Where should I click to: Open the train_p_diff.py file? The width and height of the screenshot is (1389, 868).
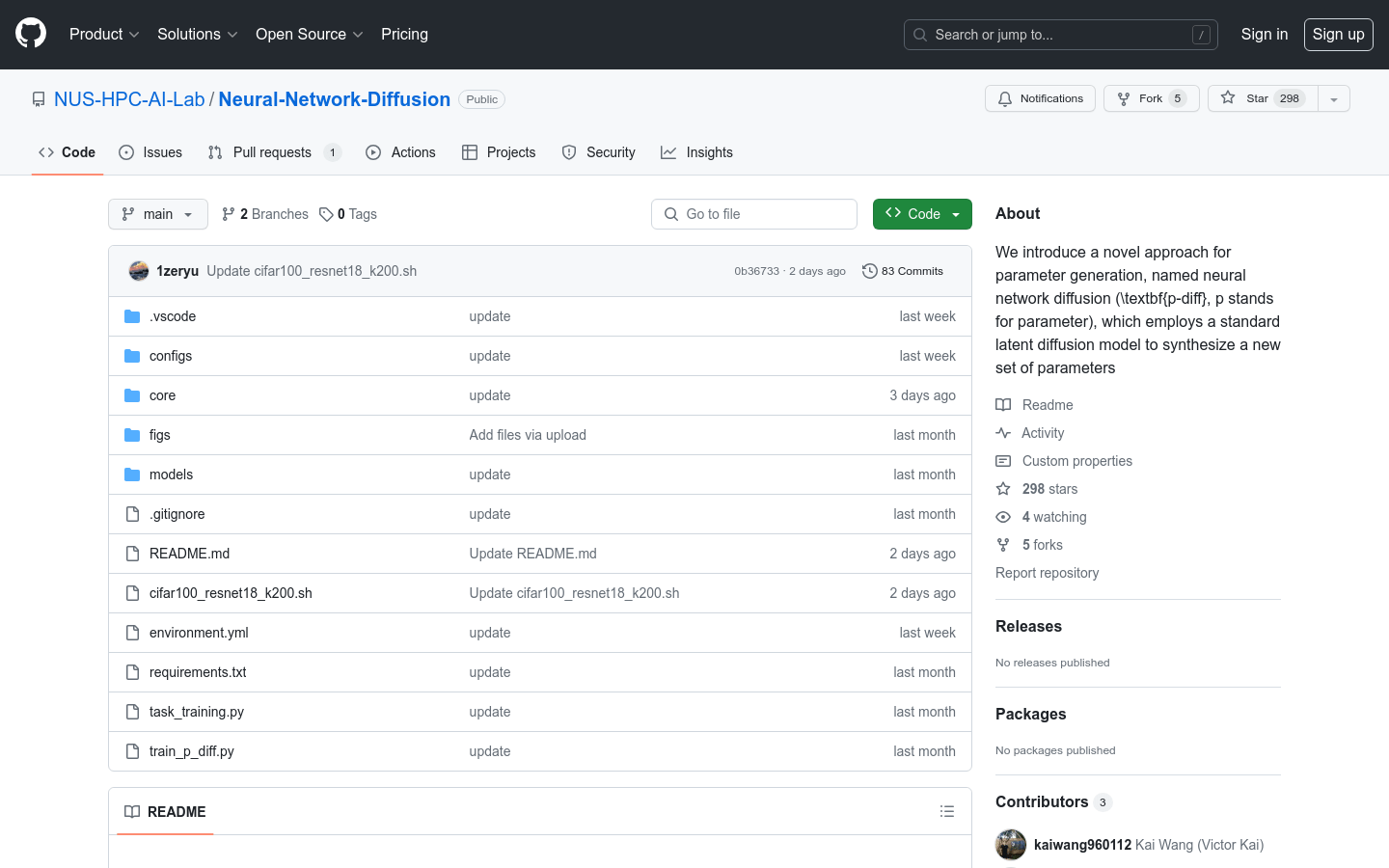(191, 751)
